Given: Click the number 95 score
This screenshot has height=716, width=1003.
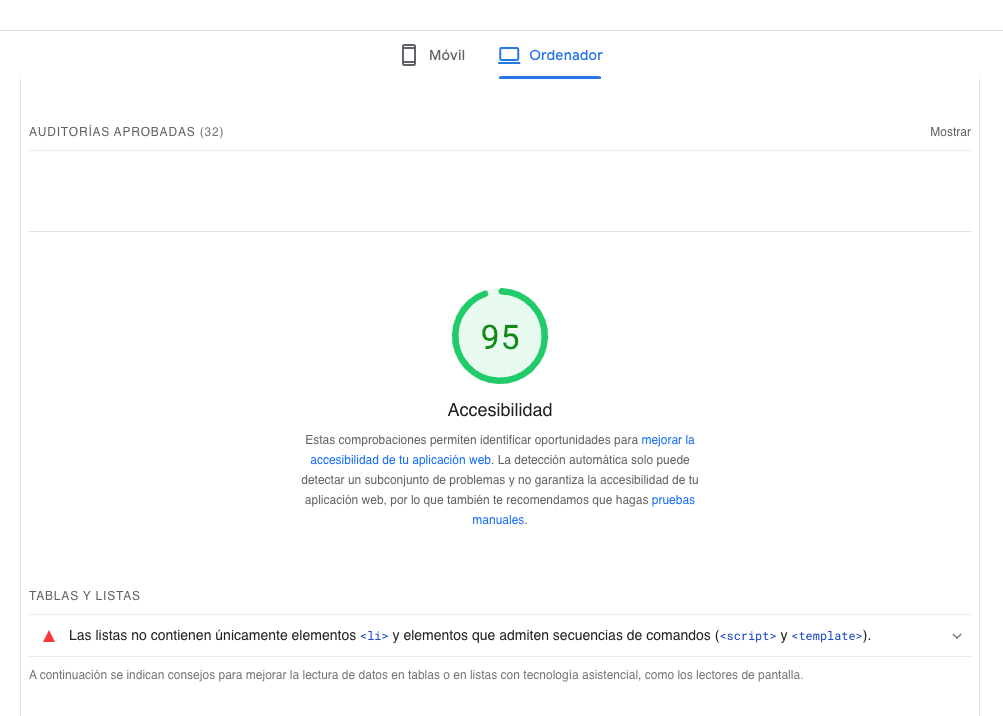Looking at the screenshot, I should (500, 338).
